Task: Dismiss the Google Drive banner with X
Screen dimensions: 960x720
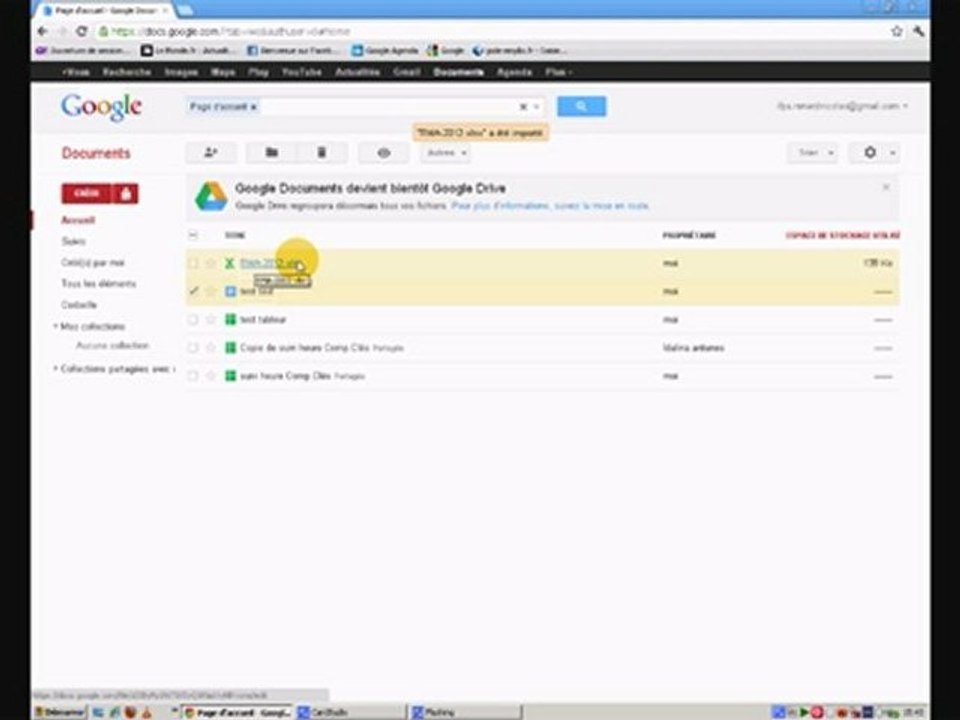Action: pyautogui.click(x=885, y=187)
